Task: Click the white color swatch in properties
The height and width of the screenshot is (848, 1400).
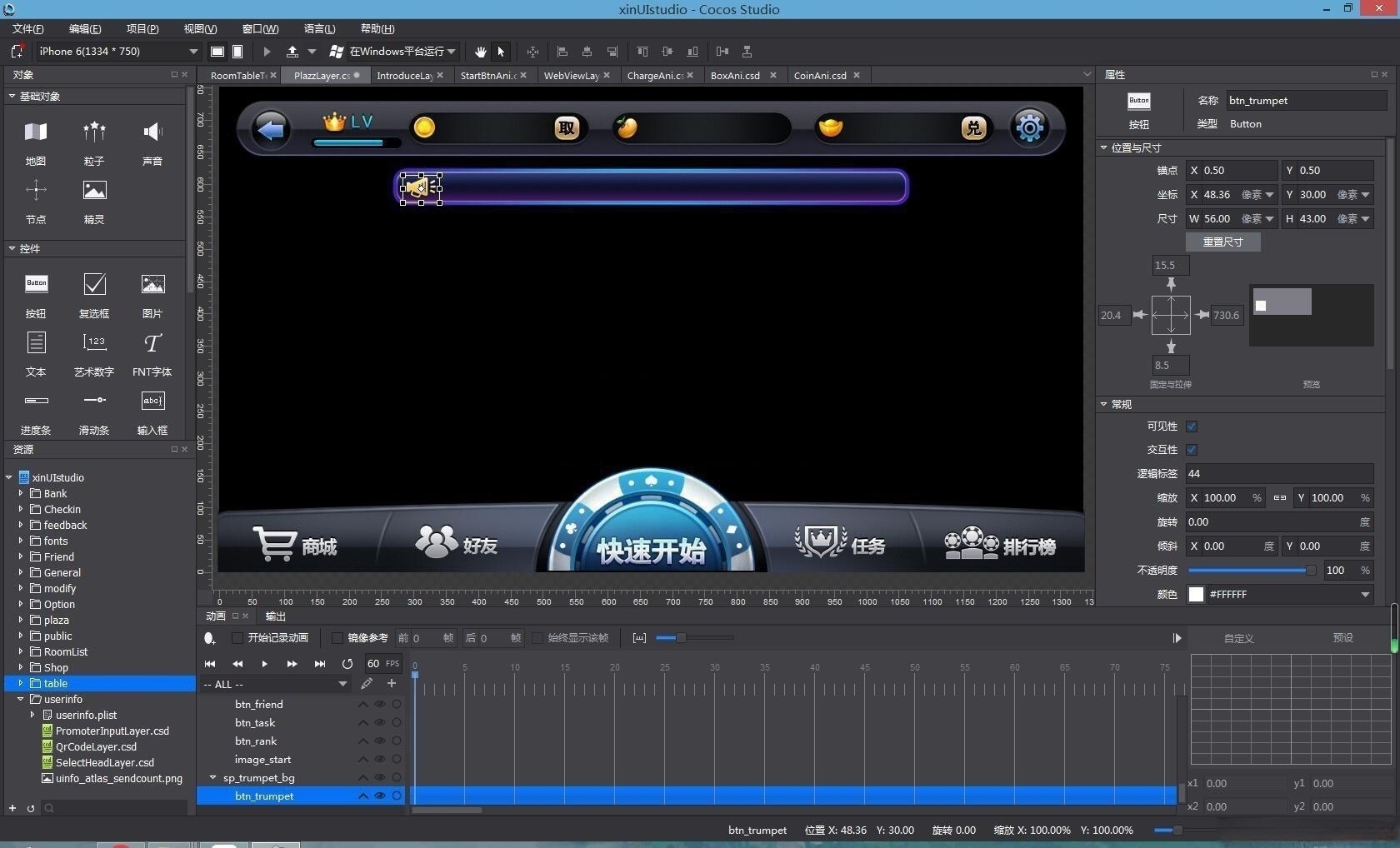Action: (1196, 595)
